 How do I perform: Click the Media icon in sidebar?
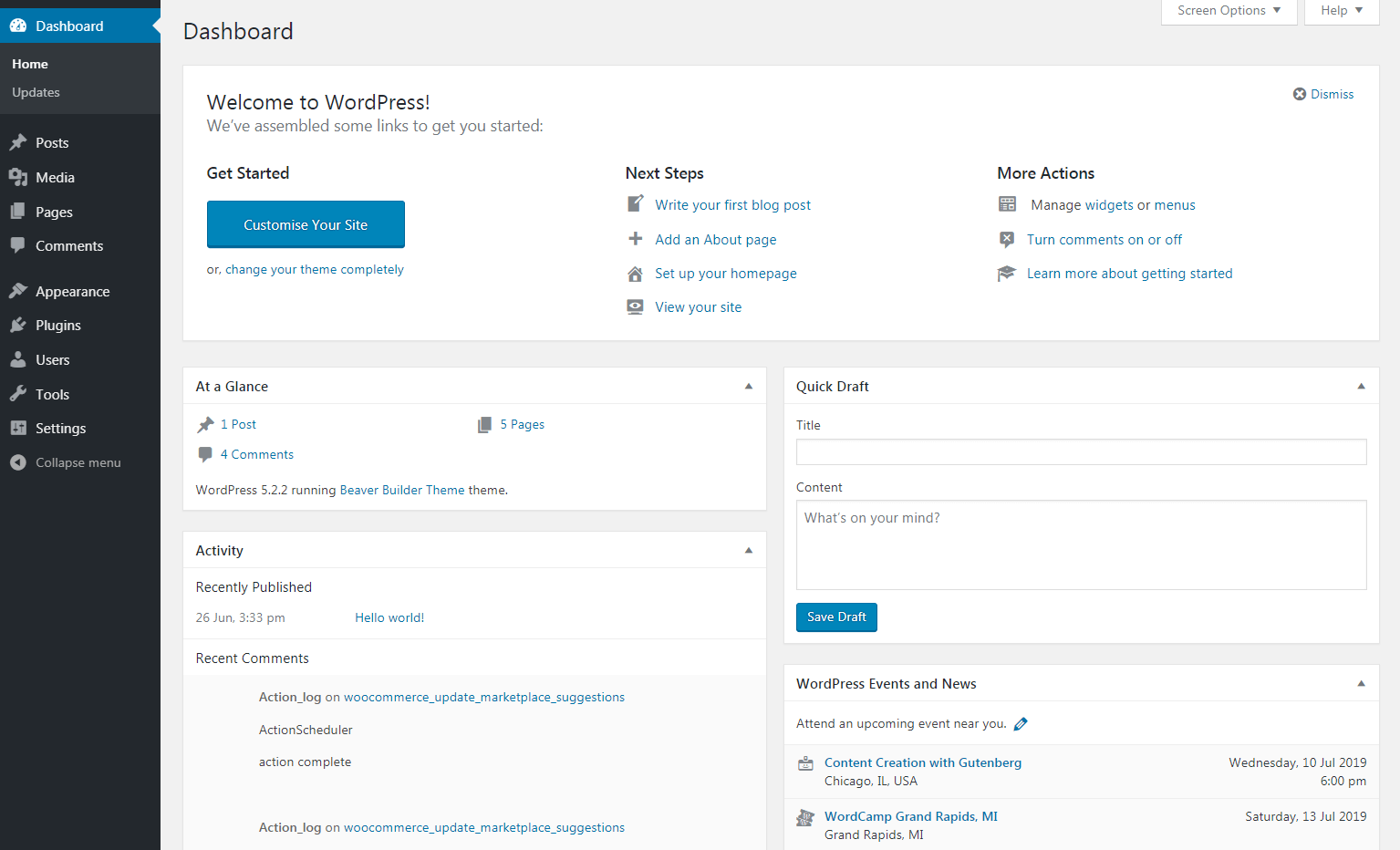coord(18,177)
